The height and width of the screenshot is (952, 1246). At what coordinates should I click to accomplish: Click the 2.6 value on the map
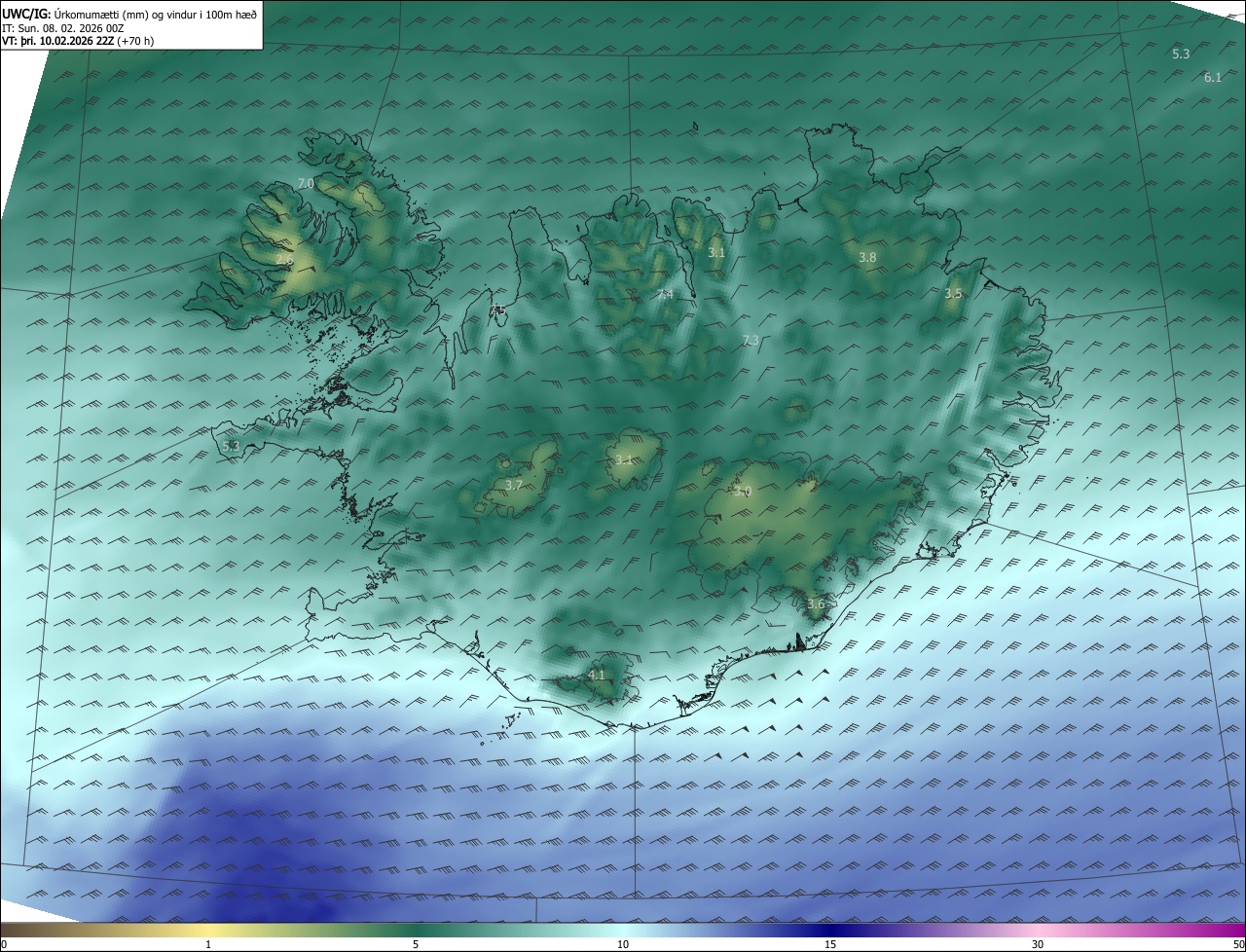tap(284, 261)
